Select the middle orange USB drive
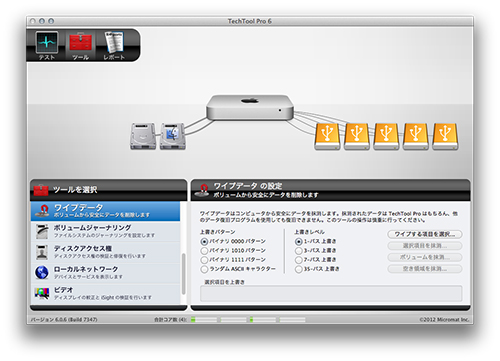Image resolution: width=500 pixels, height=361 pixels. pos(386,136)
